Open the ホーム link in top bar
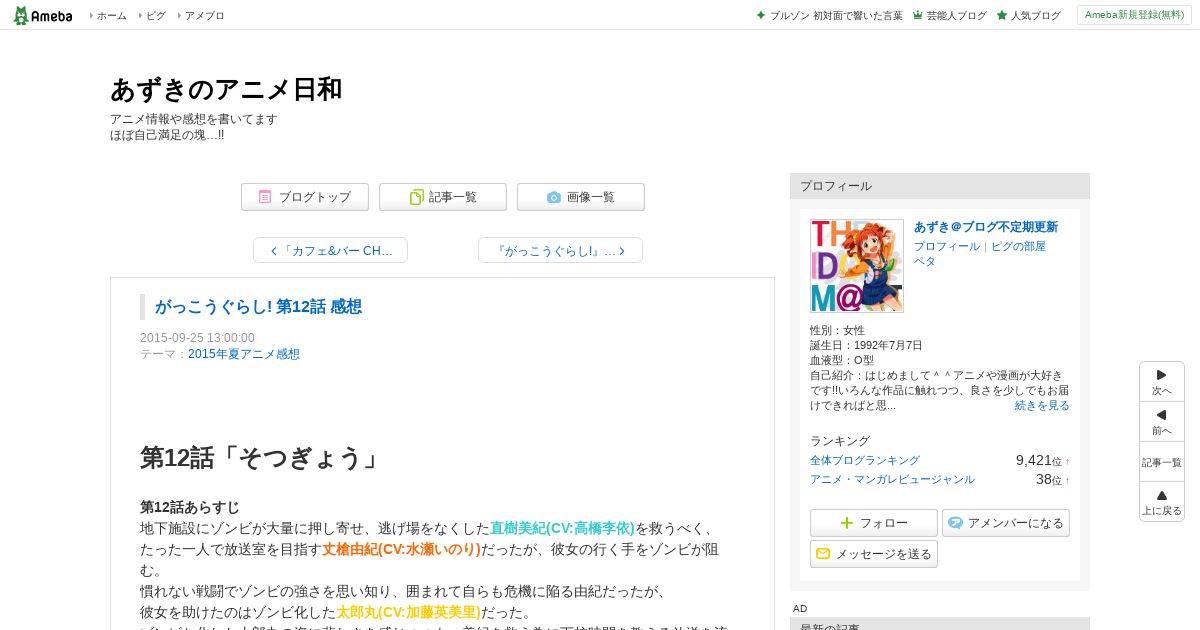The height and width of the screenshot is (630, 1200). click(111, 16)
